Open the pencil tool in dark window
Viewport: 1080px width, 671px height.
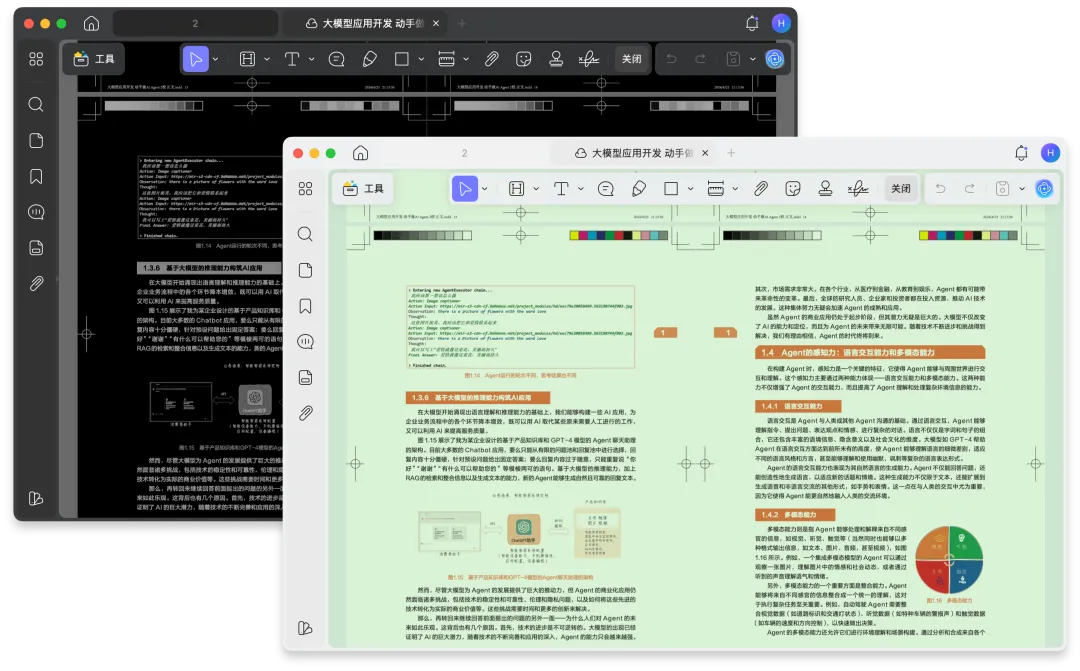(x=369, y=59)
